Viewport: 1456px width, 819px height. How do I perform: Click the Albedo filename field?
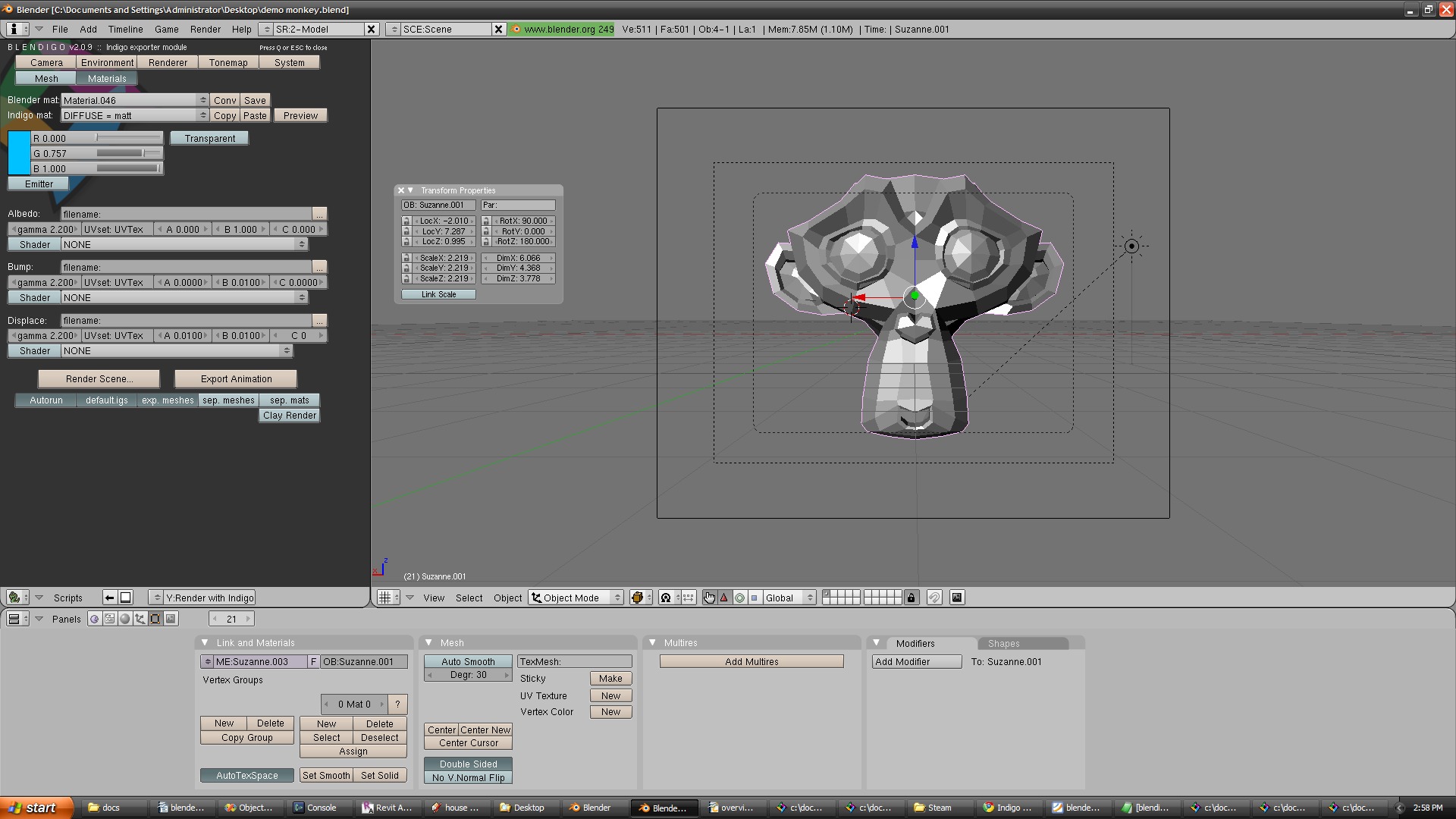[187, 214]
